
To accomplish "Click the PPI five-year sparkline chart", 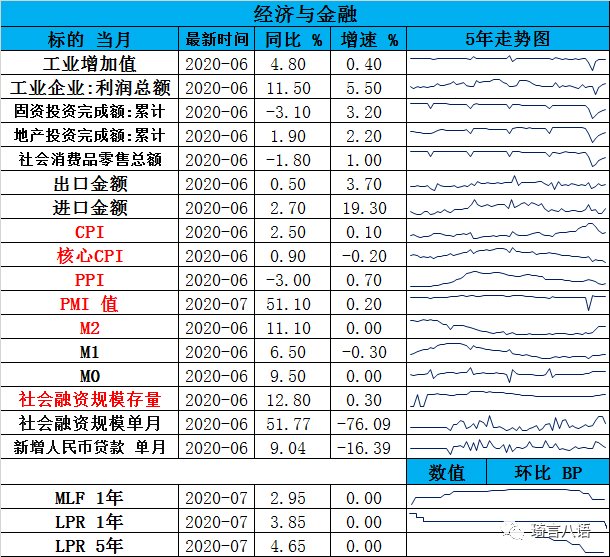I will click(508, 280).
